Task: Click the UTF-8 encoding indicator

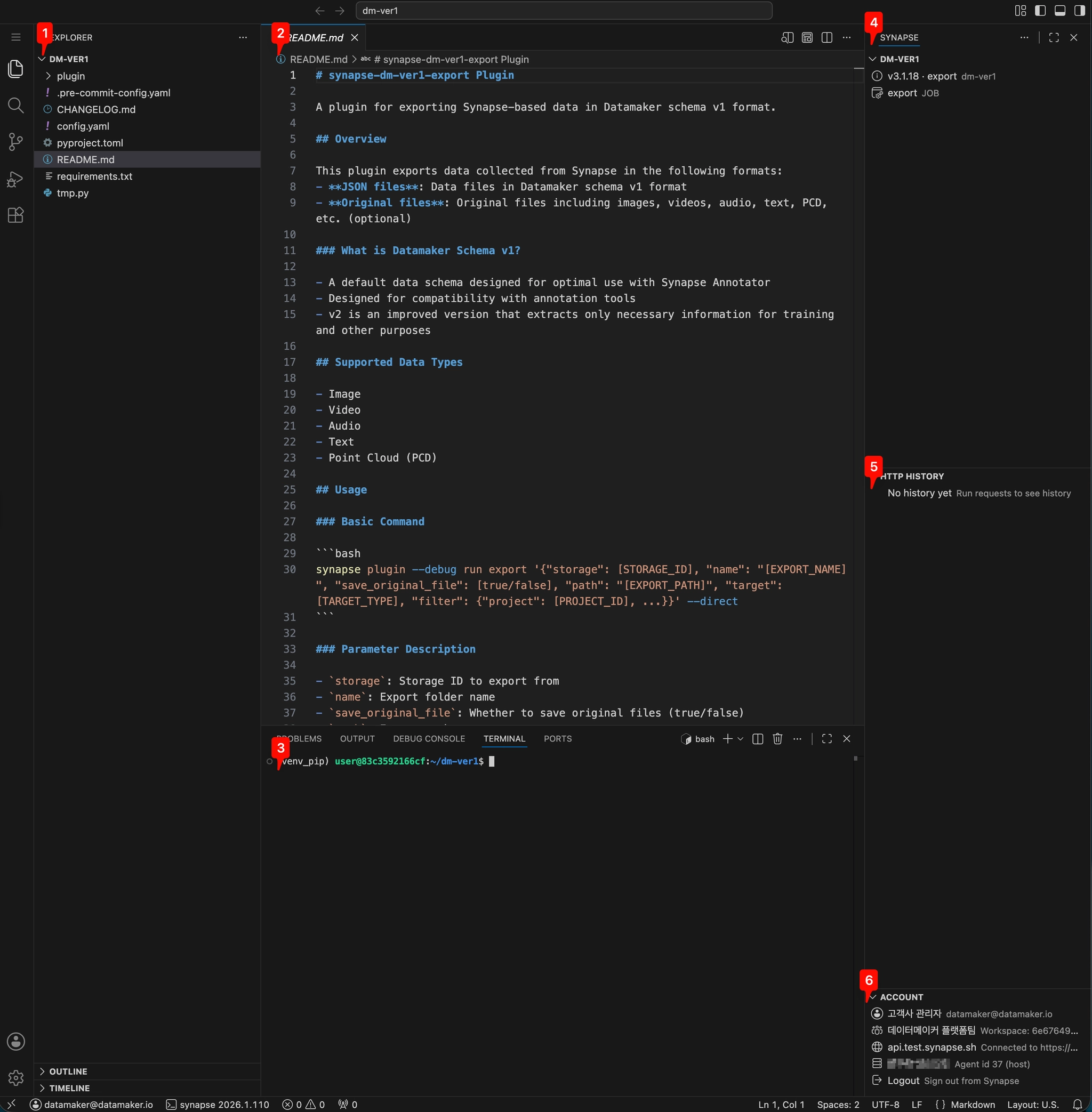Action: pyautogui.click(x=886, y=1105)
